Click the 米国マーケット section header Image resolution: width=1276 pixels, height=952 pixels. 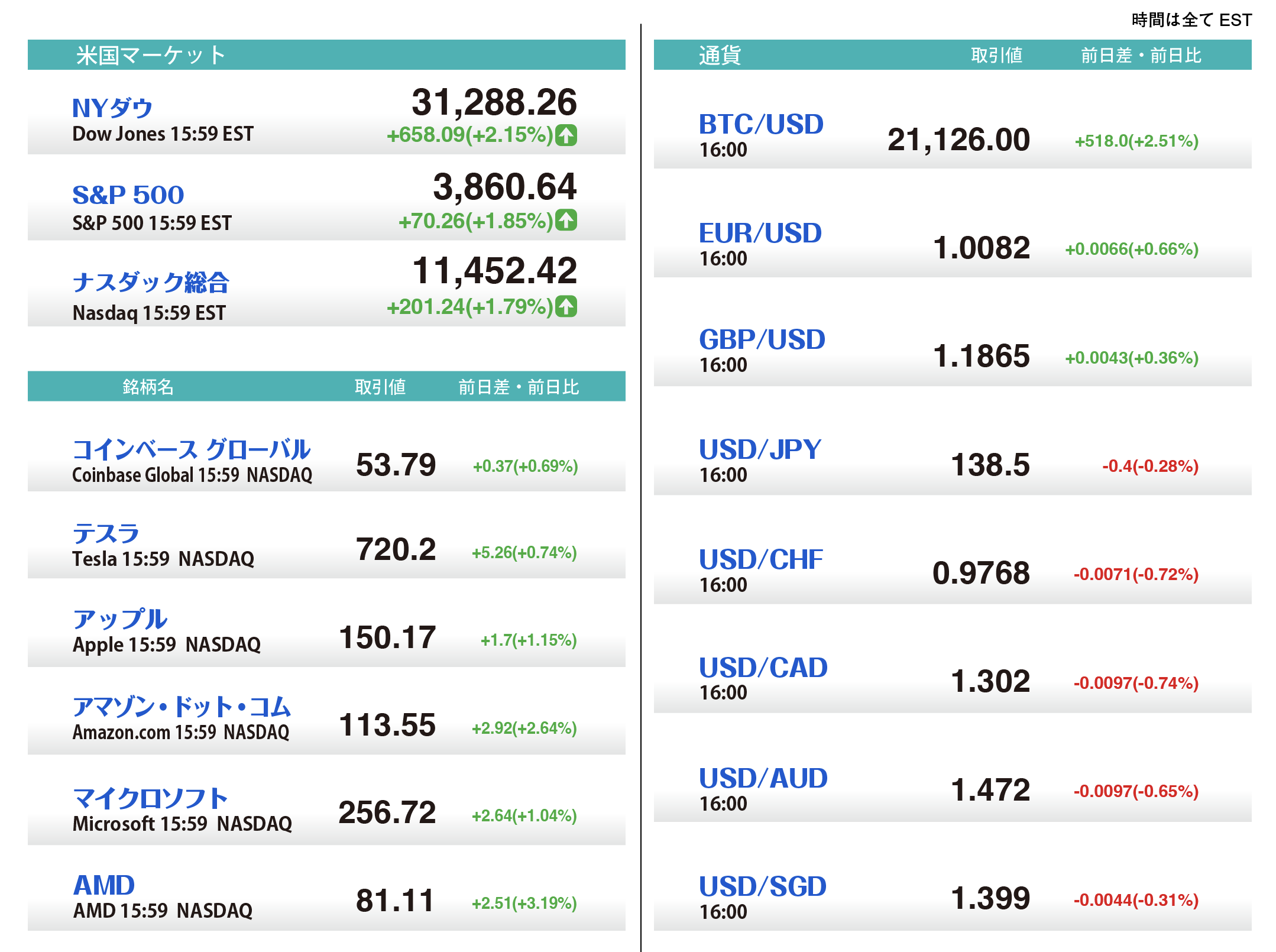(x=151, y=55)
